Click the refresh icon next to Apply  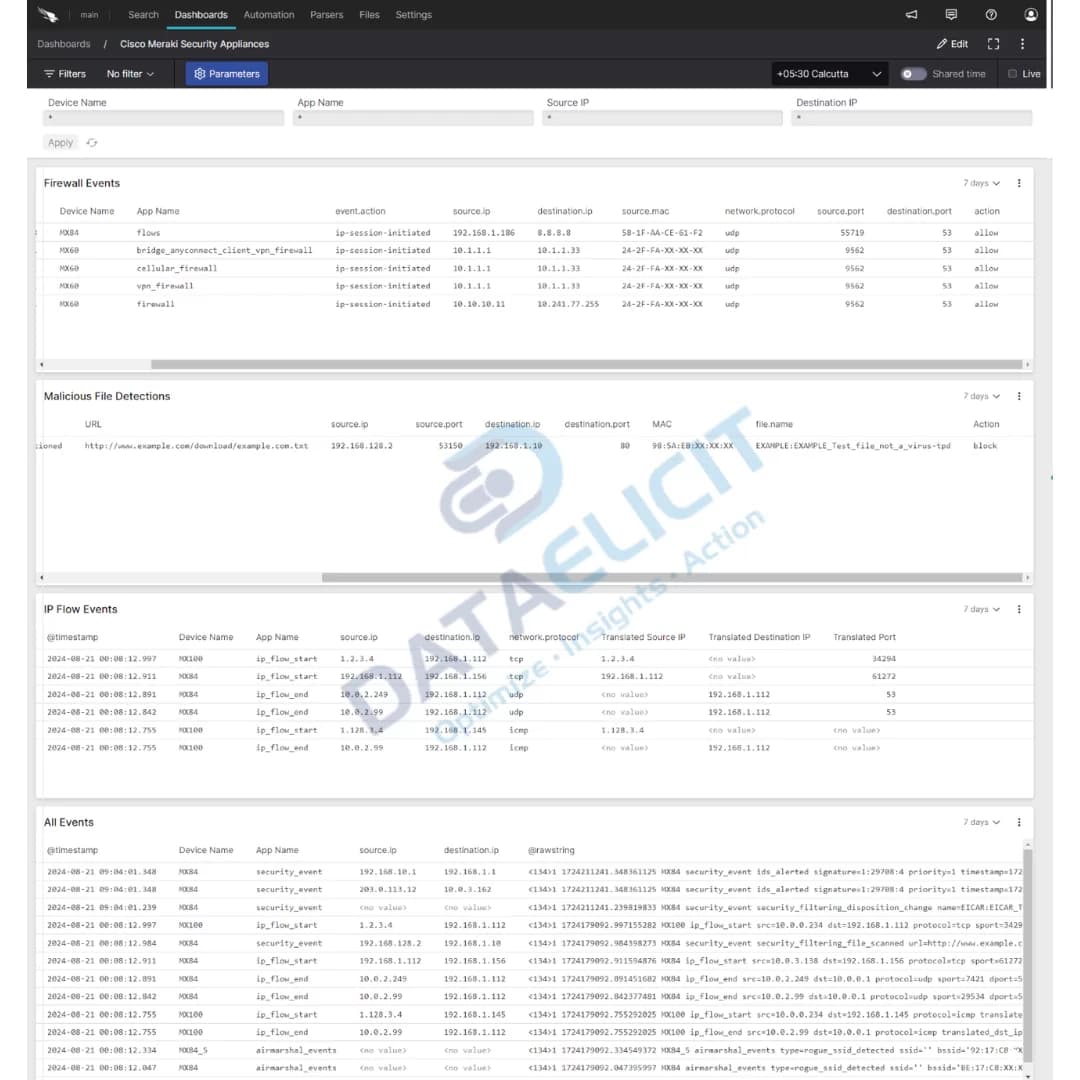click(x=91, y=142)
